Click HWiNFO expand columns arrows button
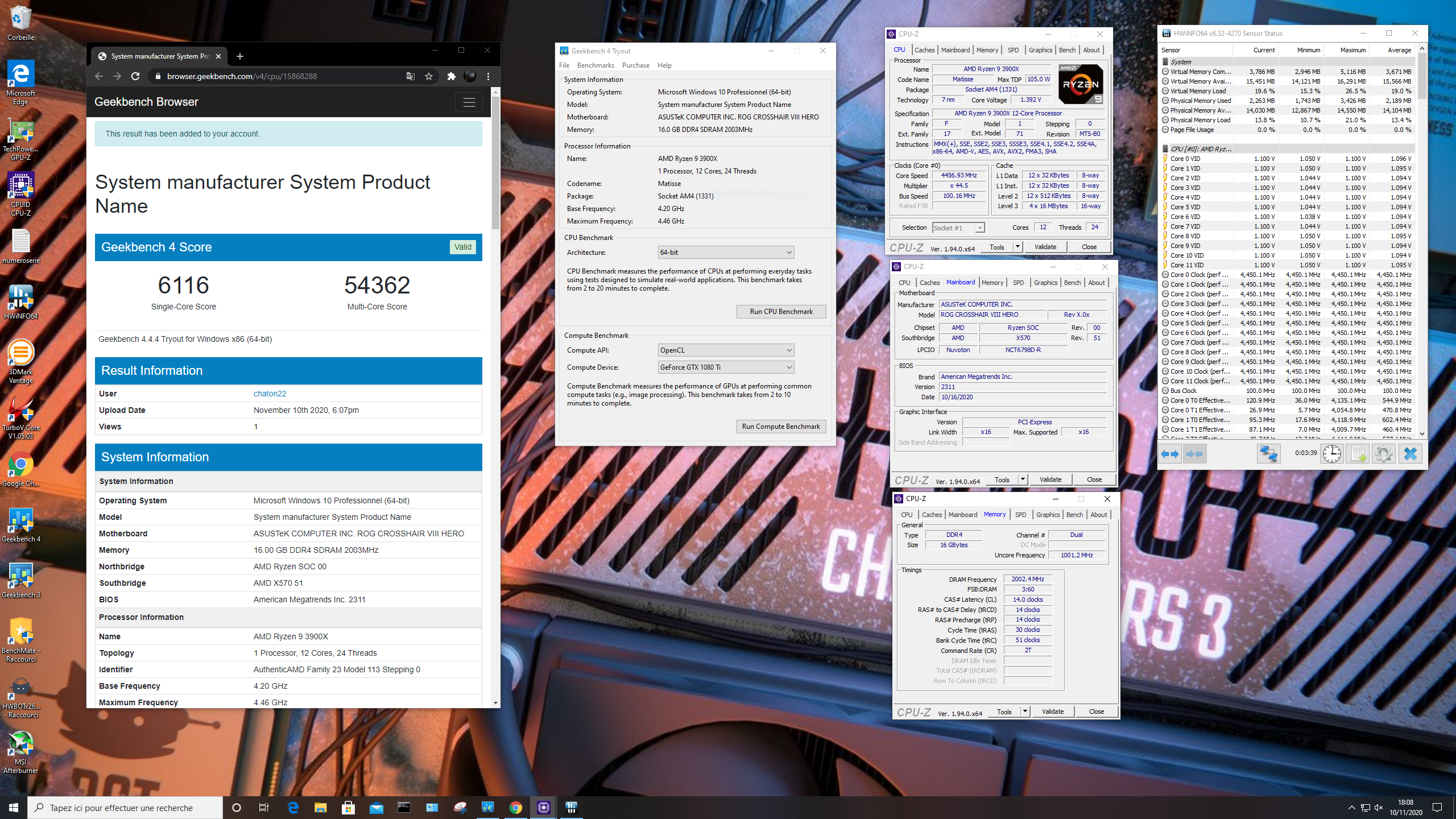Image resolution: width=1456 pixels, height=819 pixels. coord(1170,454)
